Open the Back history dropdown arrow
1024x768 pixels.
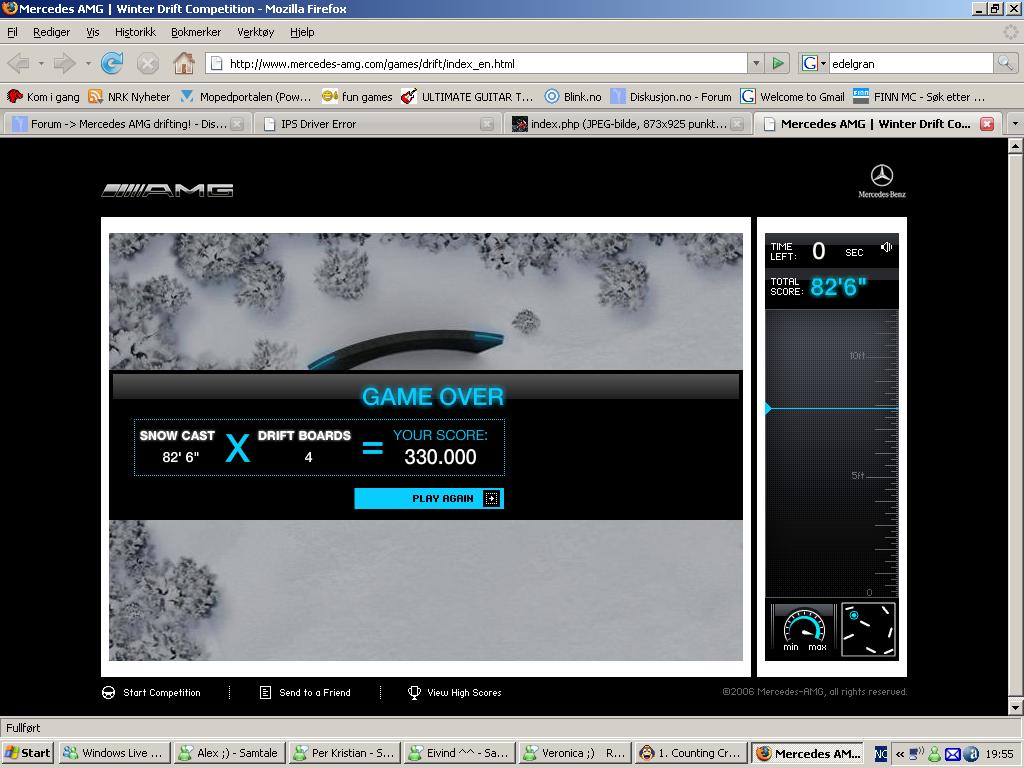(x=40, y=63)
